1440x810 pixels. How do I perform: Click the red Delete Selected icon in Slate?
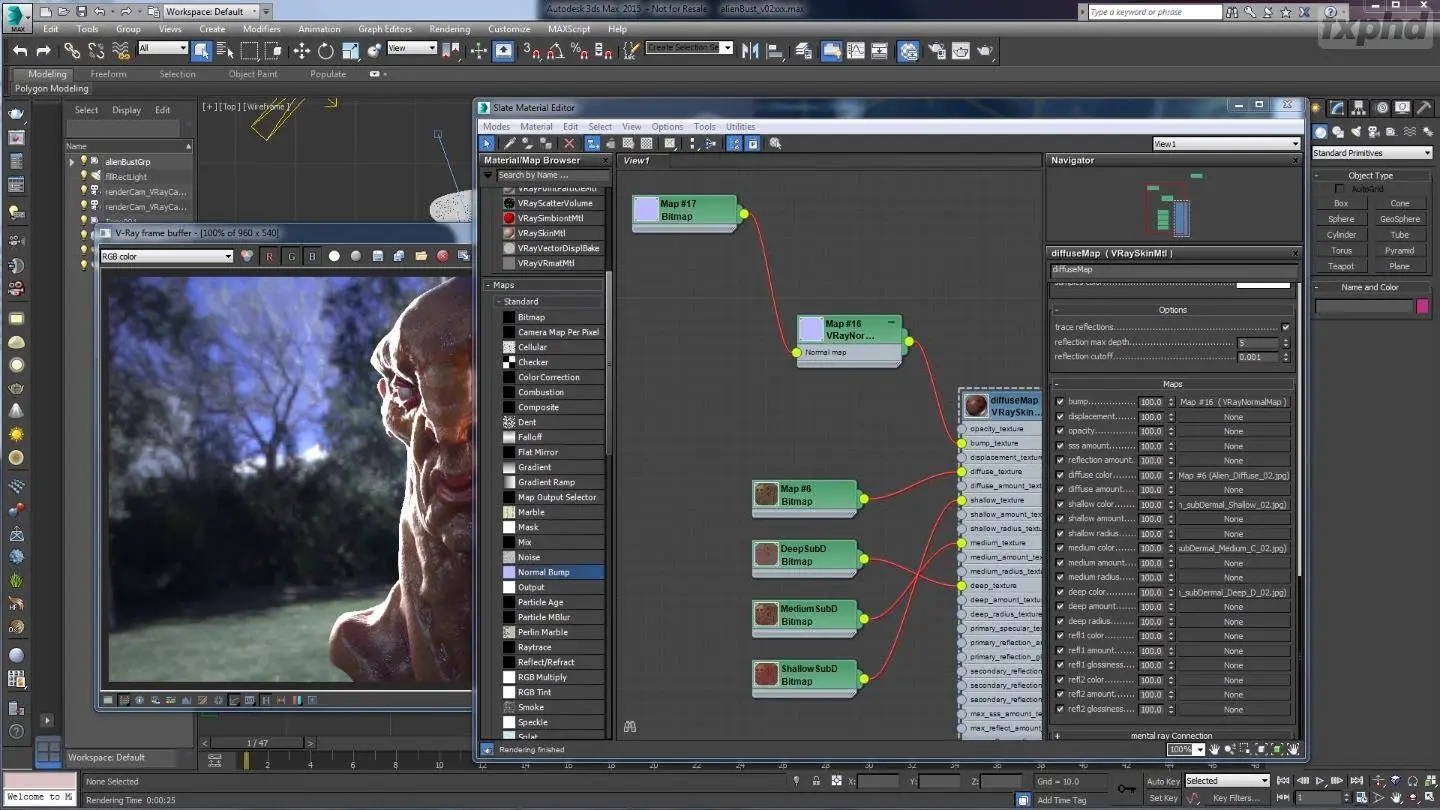[570, 144]
